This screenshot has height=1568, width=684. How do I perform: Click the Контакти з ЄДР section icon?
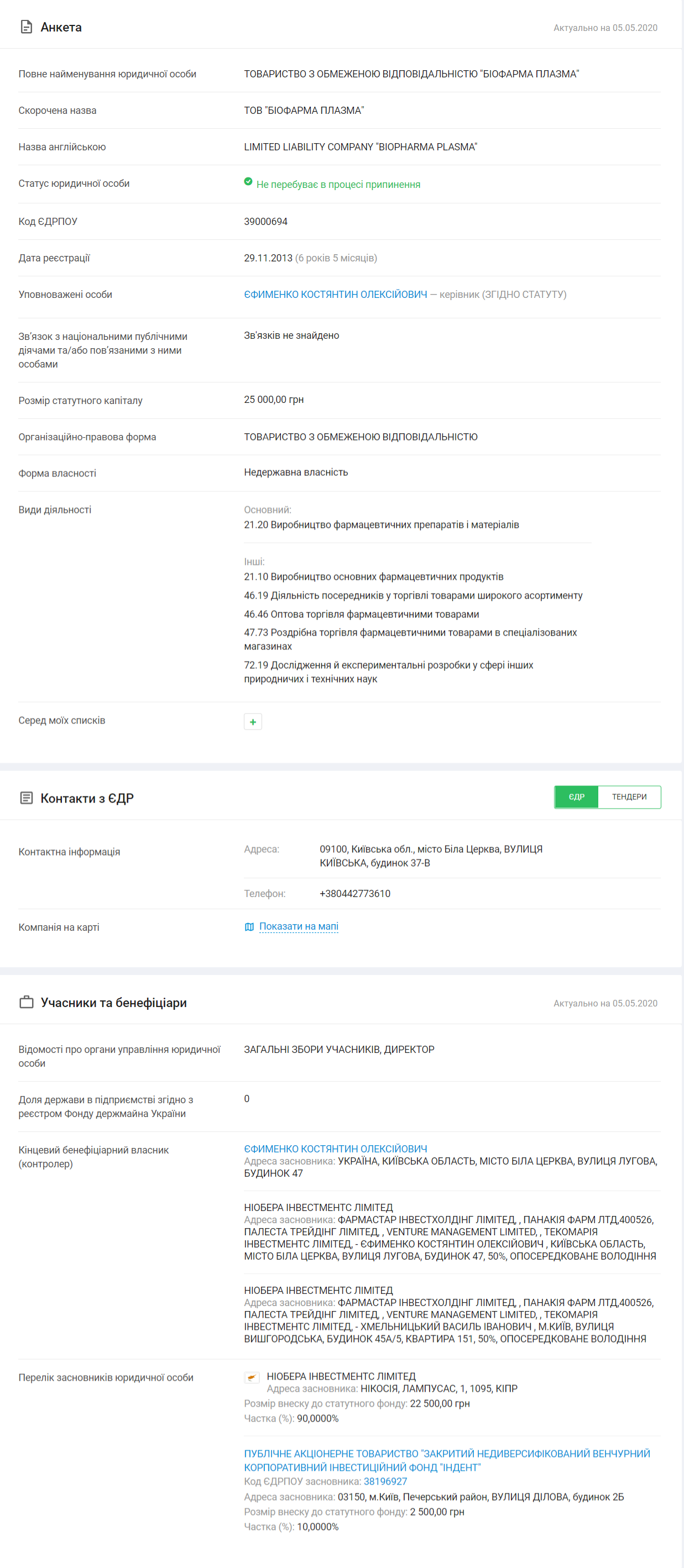[x=26, y=798]
